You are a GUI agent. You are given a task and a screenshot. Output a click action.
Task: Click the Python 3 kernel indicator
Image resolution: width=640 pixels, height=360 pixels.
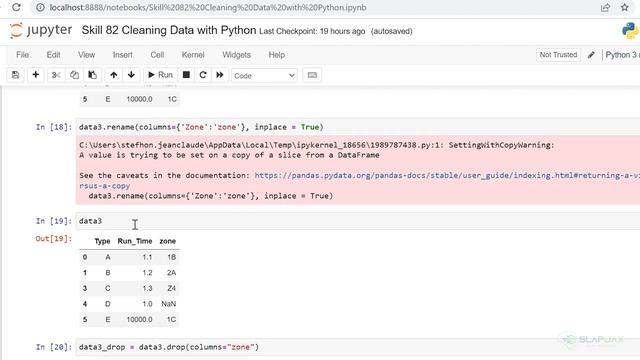tap(622, 55)
